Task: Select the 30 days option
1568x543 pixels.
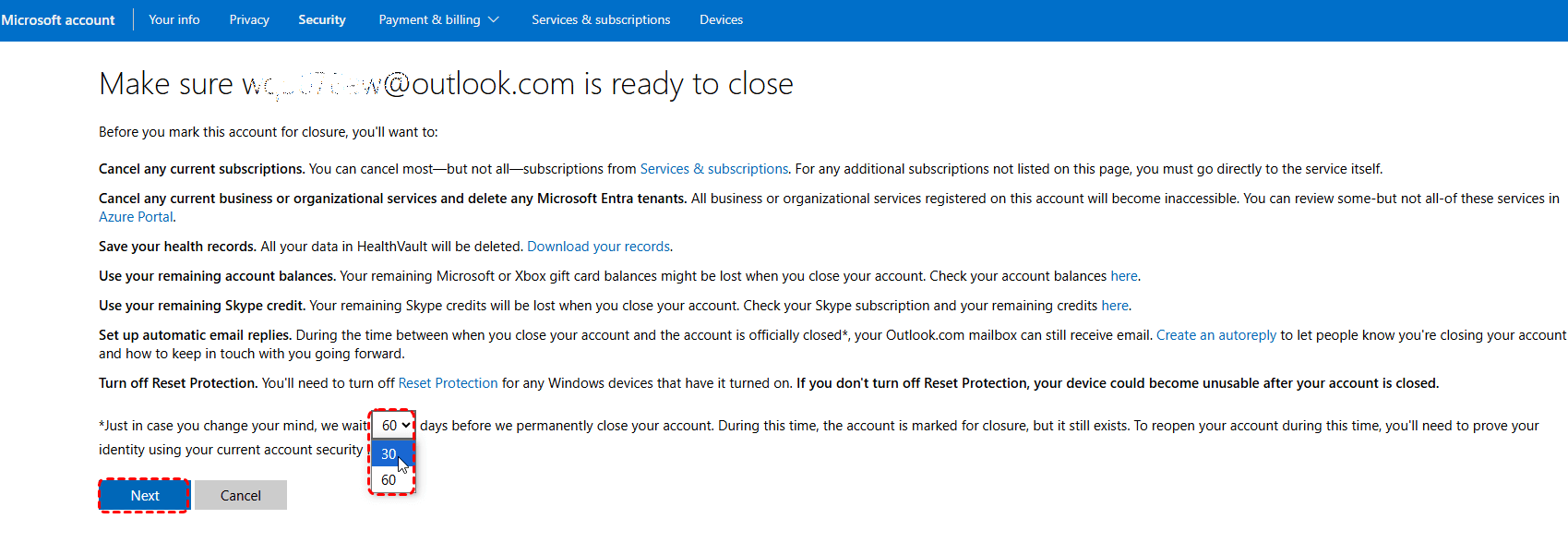Action: pyautogui.click(x=389, y=454)
